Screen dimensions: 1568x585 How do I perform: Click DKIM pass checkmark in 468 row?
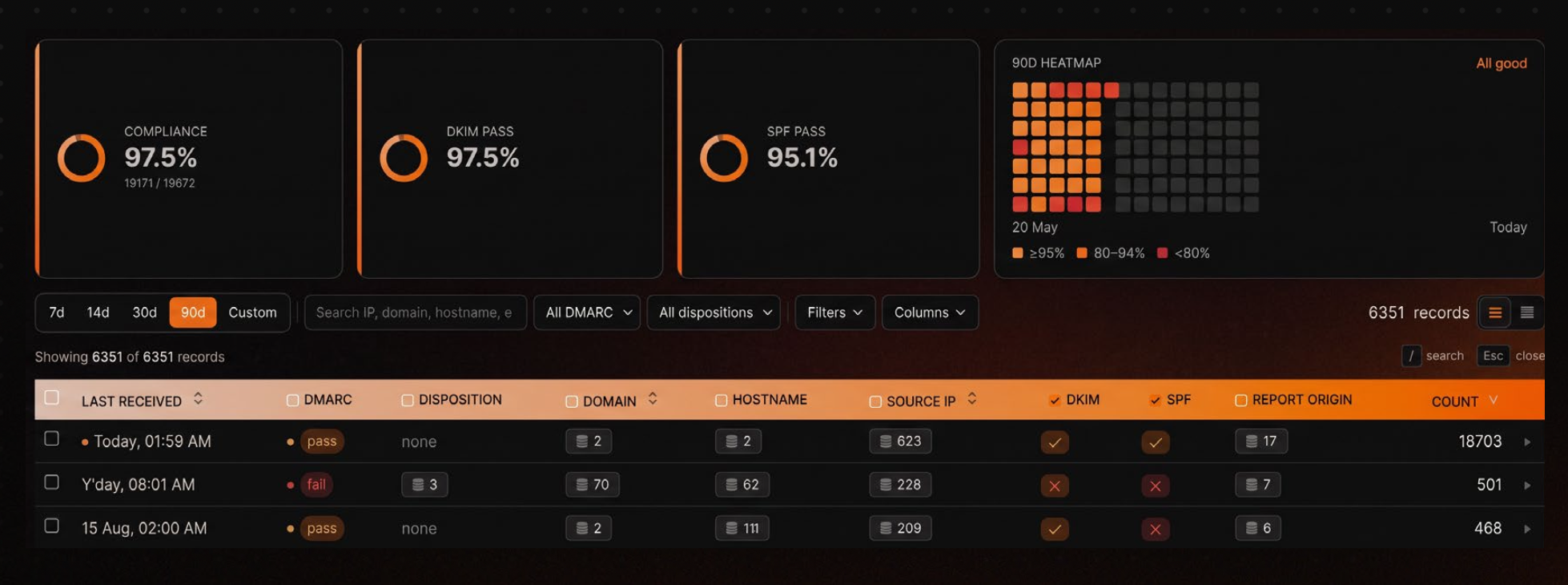pos(1055,529)
